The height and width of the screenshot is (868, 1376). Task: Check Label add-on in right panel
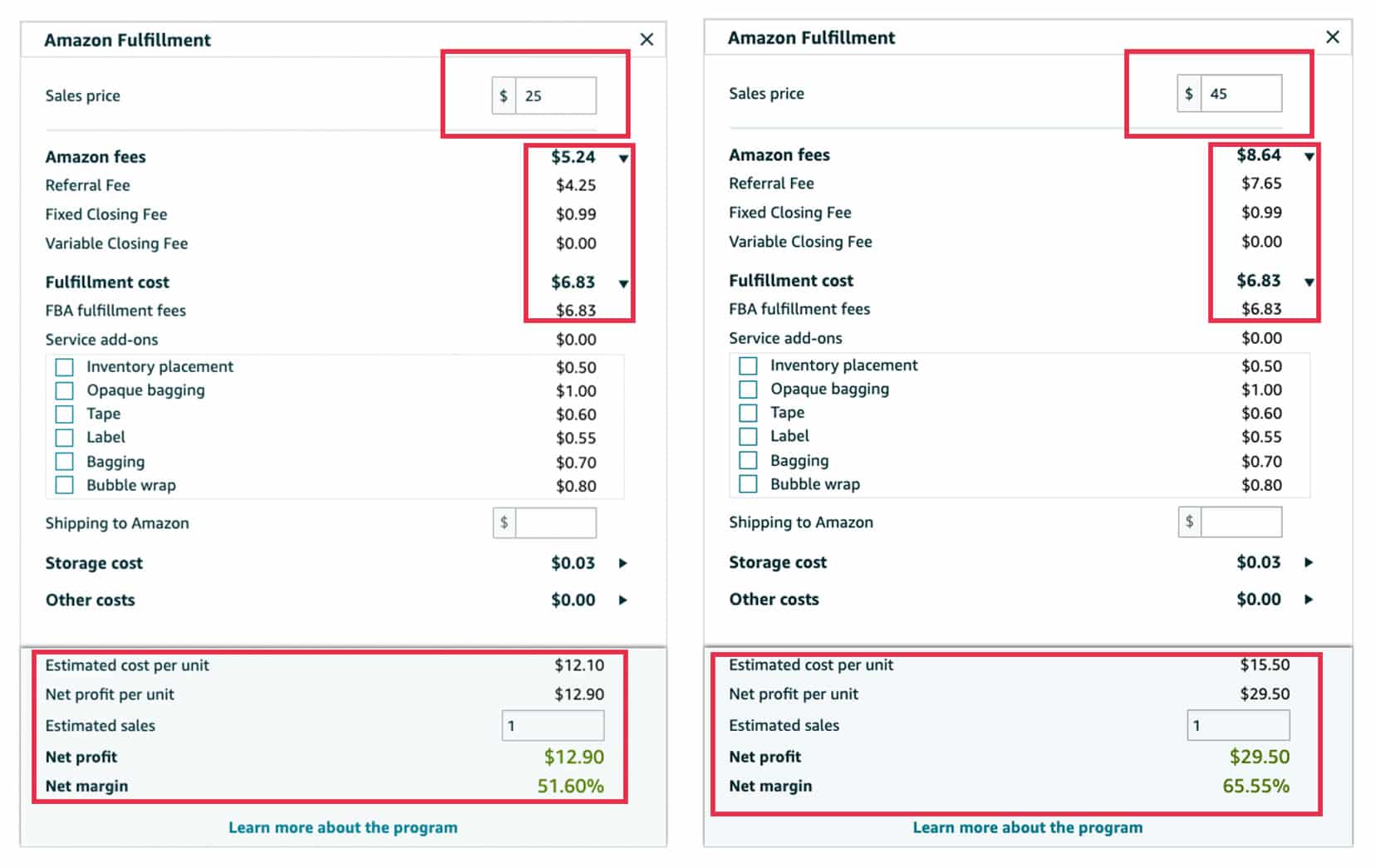[x=748, y=436]
